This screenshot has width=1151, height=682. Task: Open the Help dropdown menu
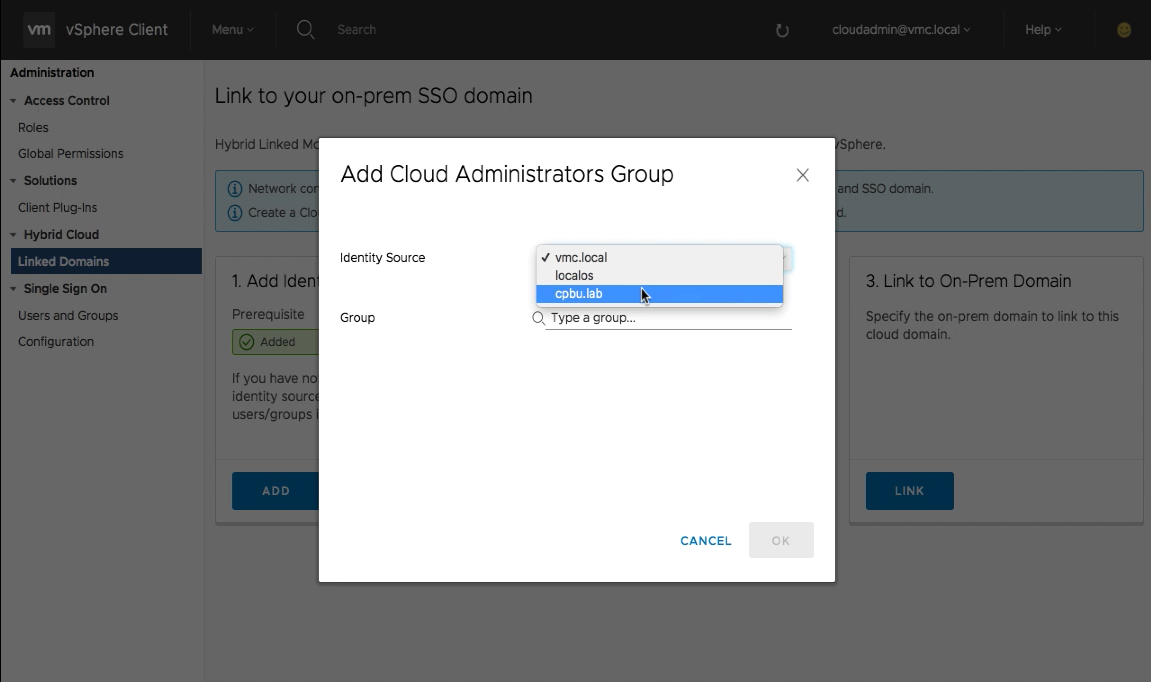pos(1043,30)
